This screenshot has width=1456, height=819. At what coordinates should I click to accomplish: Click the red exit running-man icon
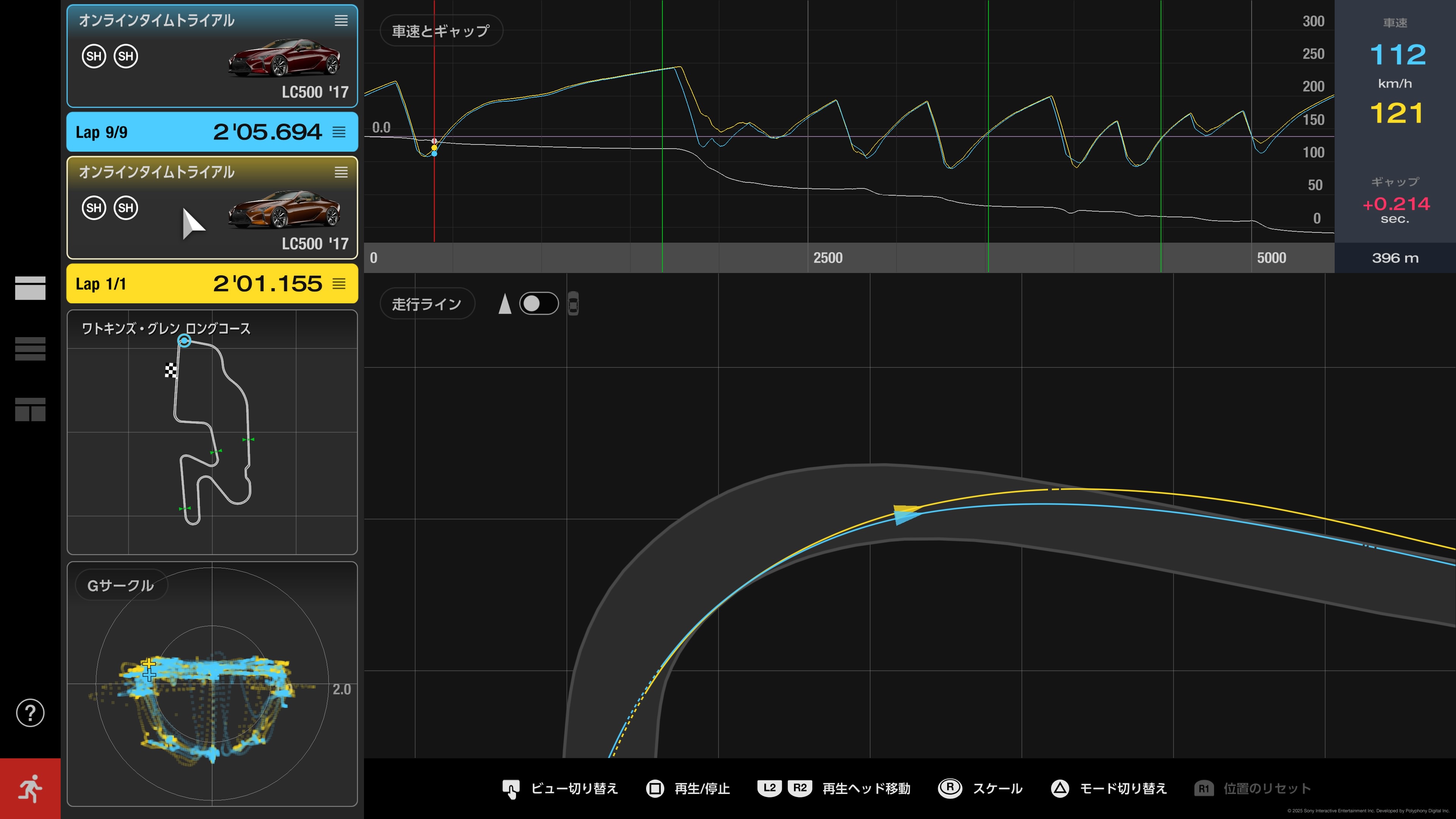[x=30, y=788]
